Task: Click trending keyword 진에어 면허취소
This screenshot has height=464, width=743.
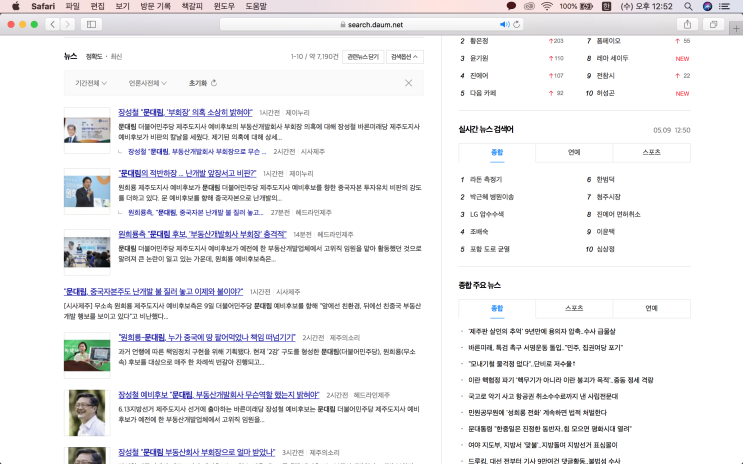Action: tap(618, 214)
